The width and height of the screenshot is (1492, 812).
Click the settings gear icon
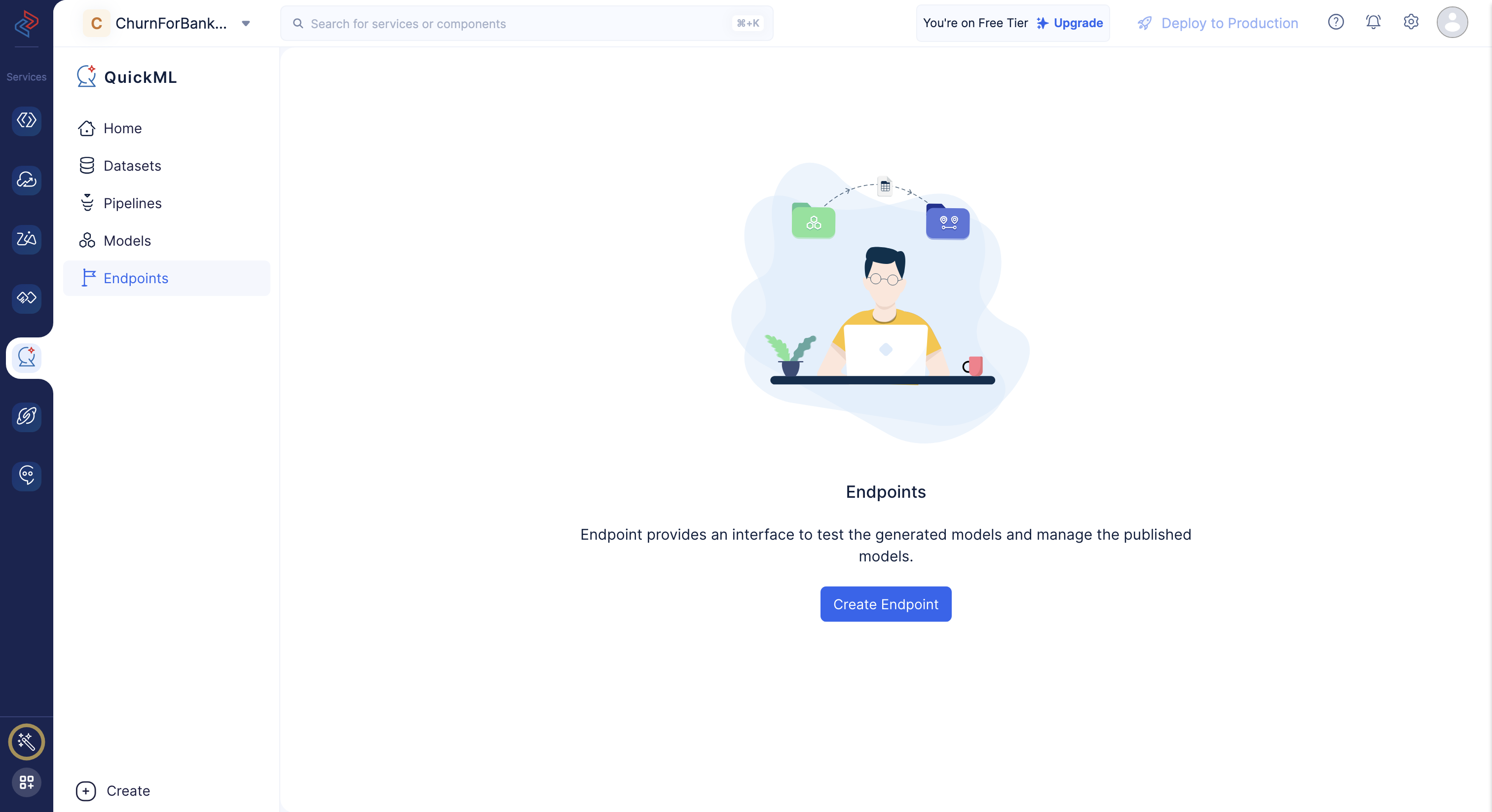point(1410,22)
